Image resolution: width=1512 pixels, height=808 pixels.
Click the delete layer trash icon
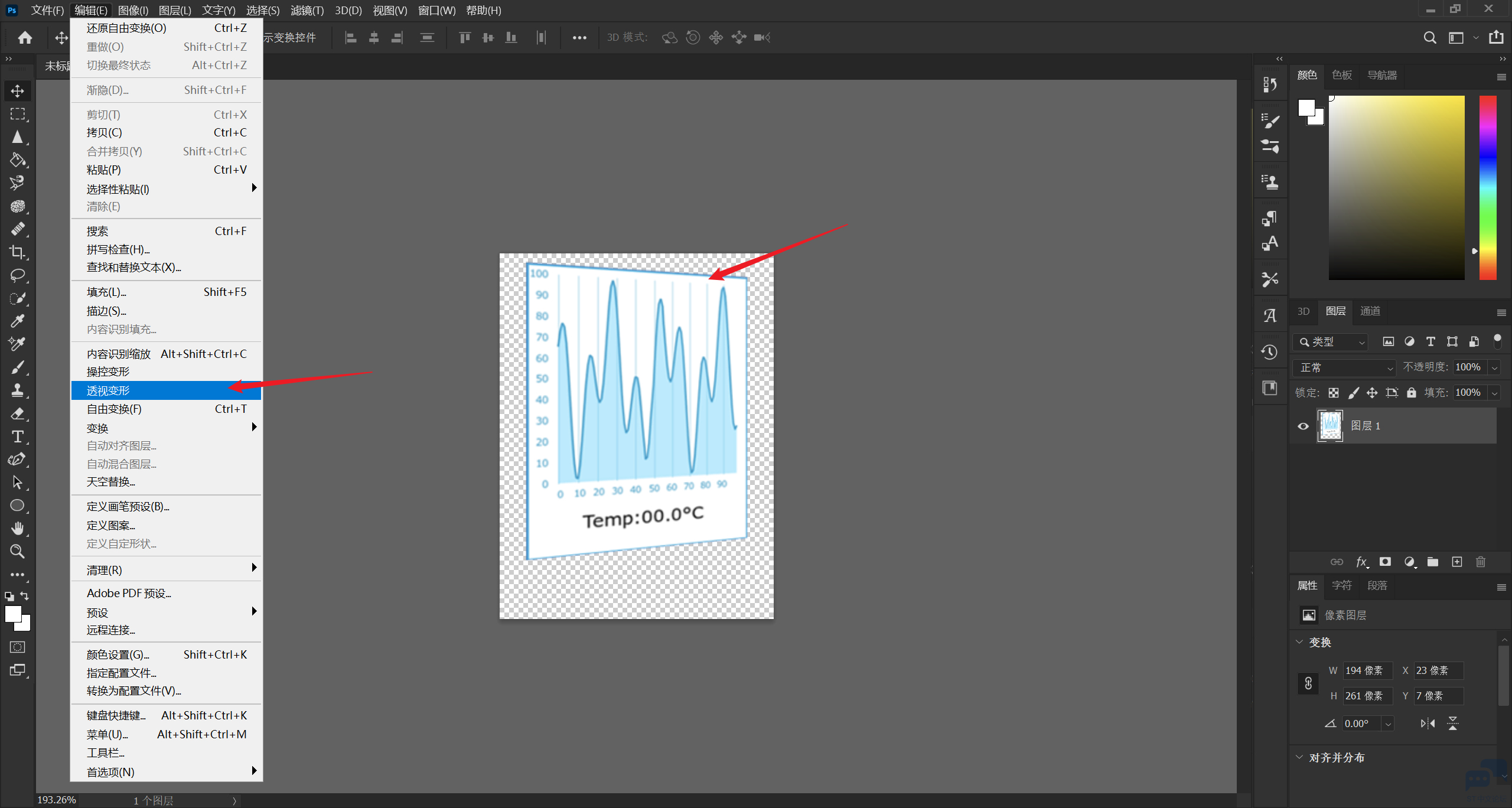[1480, 562]
